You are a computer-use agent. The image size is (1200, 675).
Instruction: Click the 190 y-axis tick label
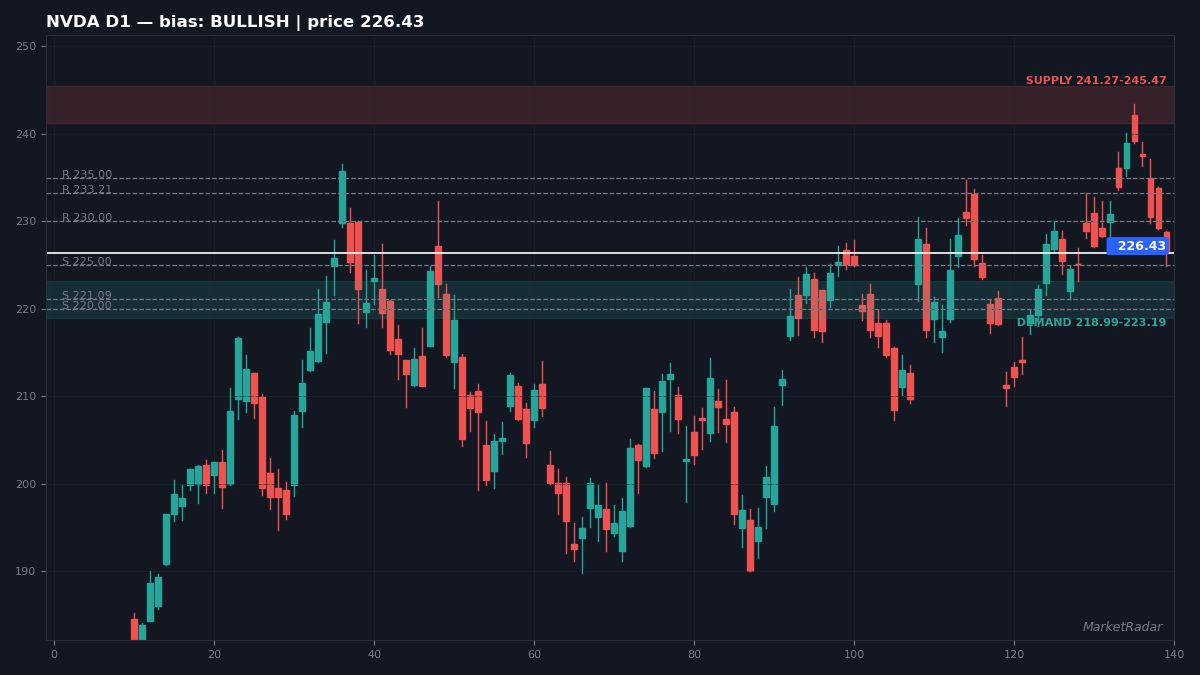26,572
